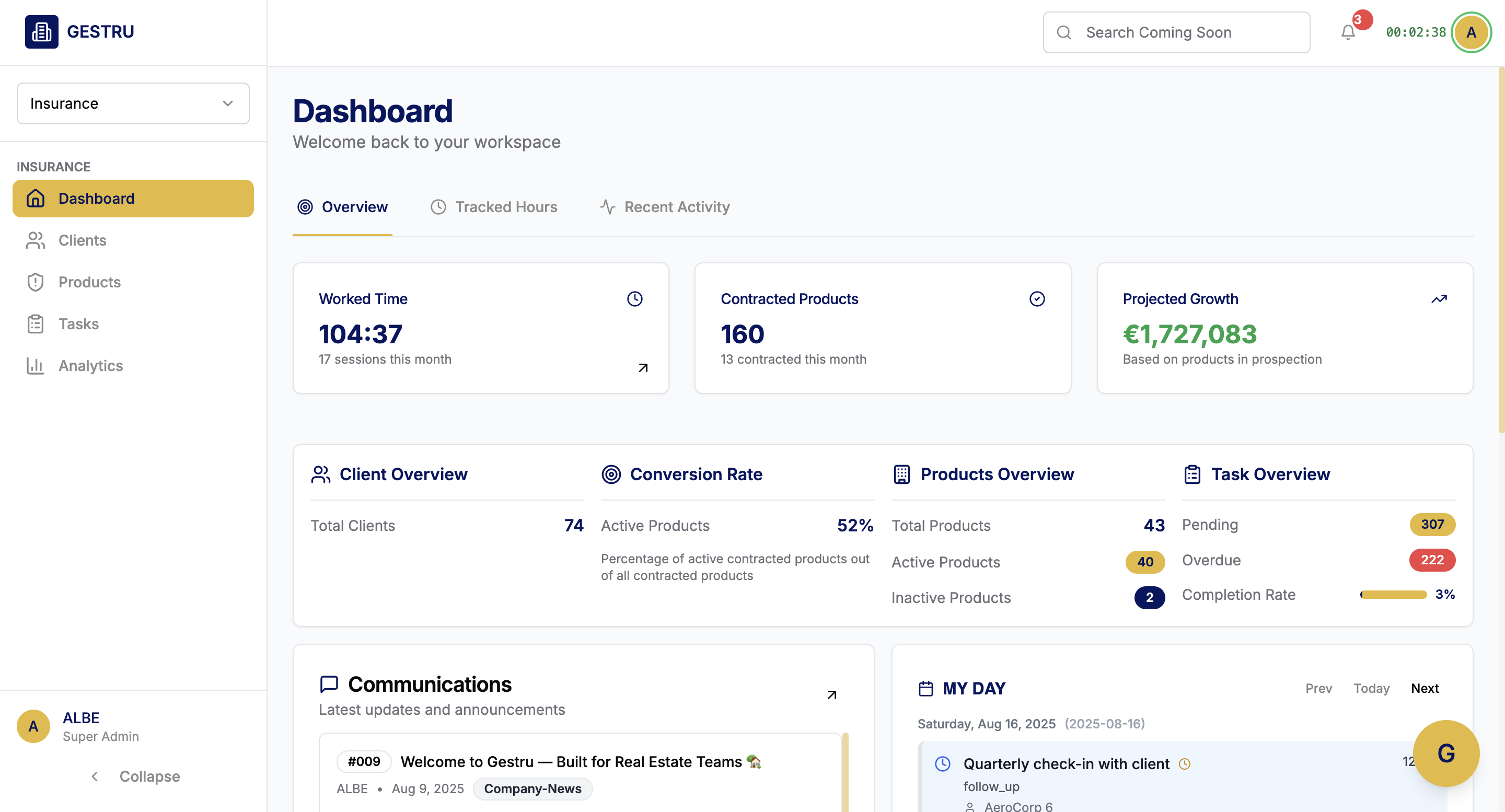1505x812 pixels.
Task: Click the Communications expand arrow icon
Action: (x=831, y=695)
